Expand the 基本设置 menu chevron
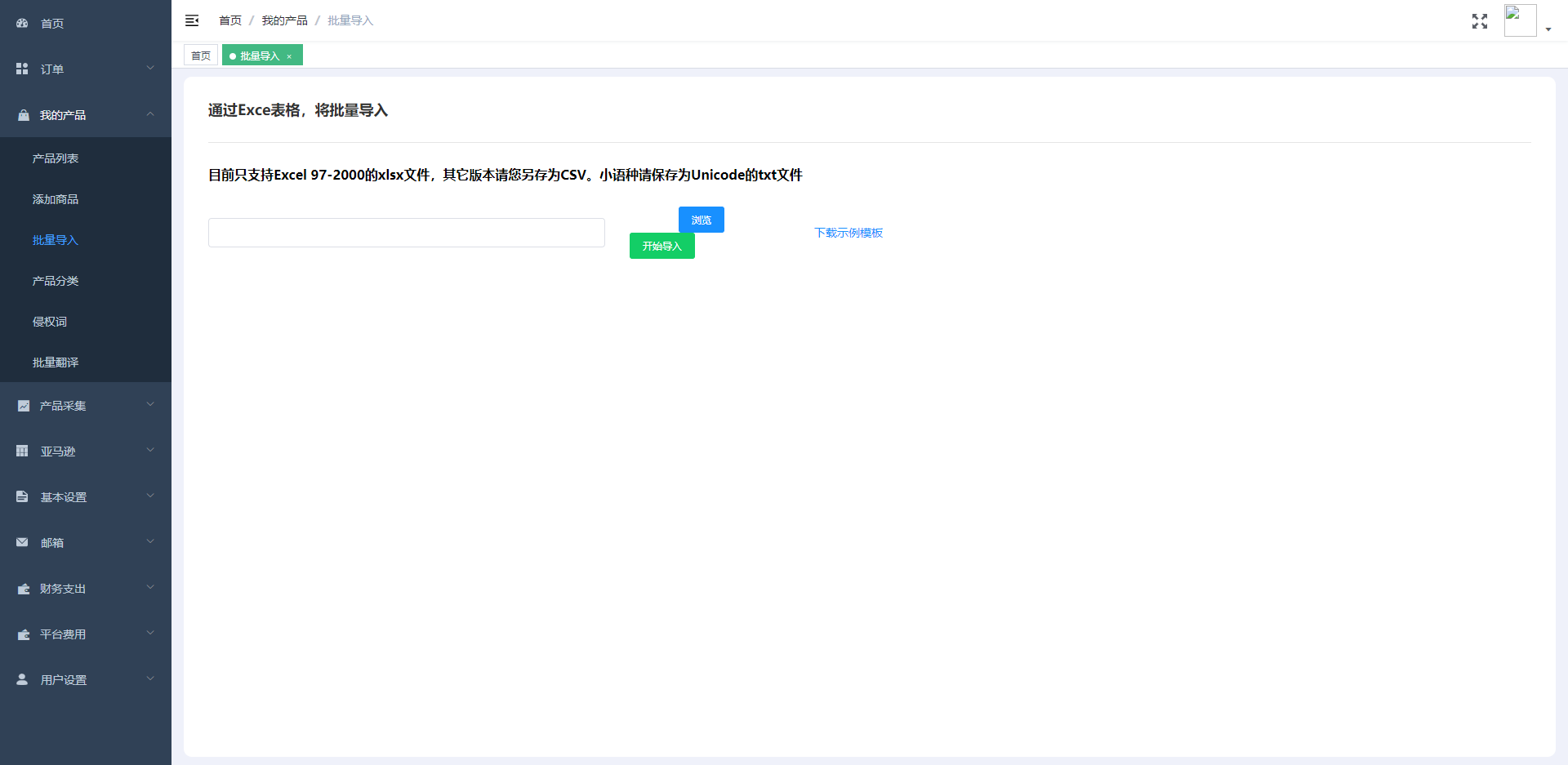 point(150,496)
